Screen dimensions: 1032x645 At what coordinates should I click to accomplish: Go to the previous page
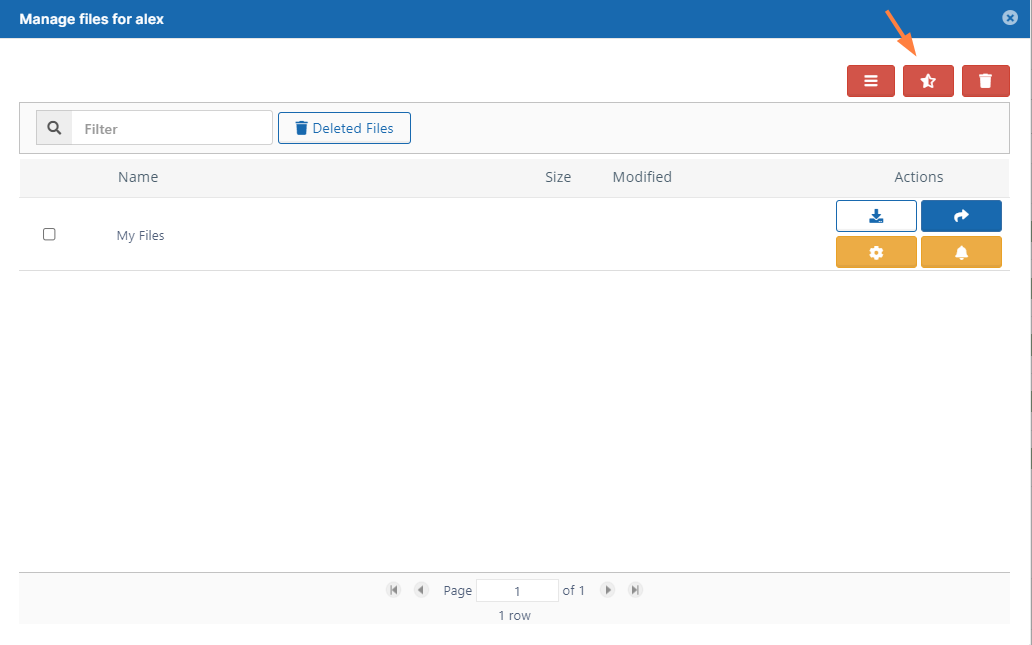point(421,590)
